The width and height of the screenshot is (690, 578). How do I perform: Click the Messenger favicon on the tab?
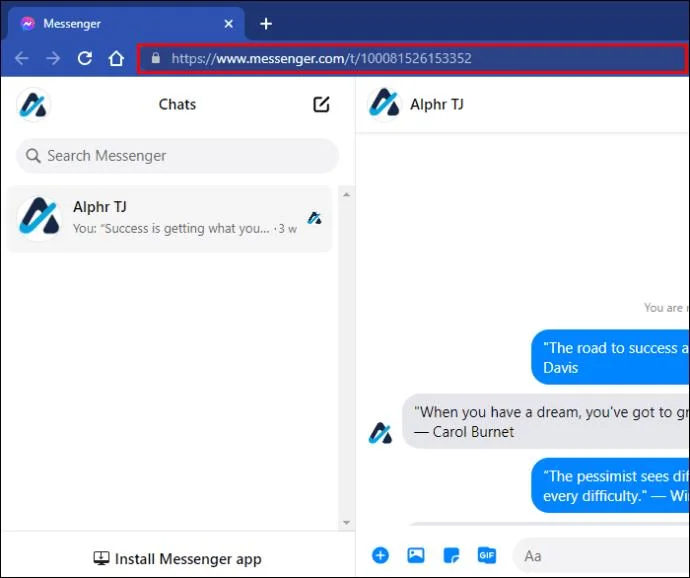point(28,24)
